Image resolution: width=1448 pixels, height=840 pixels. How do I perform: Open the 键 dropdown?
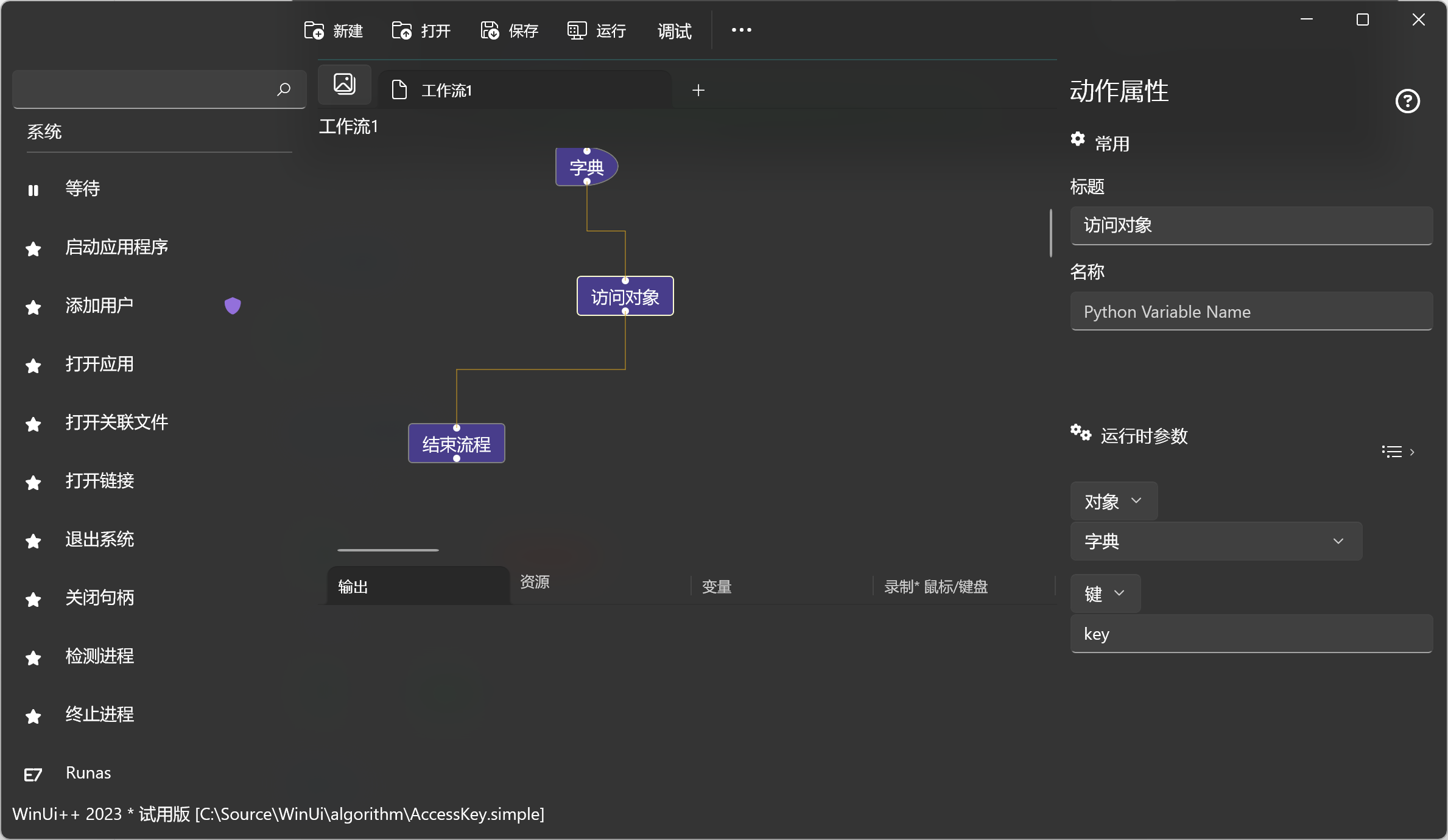(1104, 593)
